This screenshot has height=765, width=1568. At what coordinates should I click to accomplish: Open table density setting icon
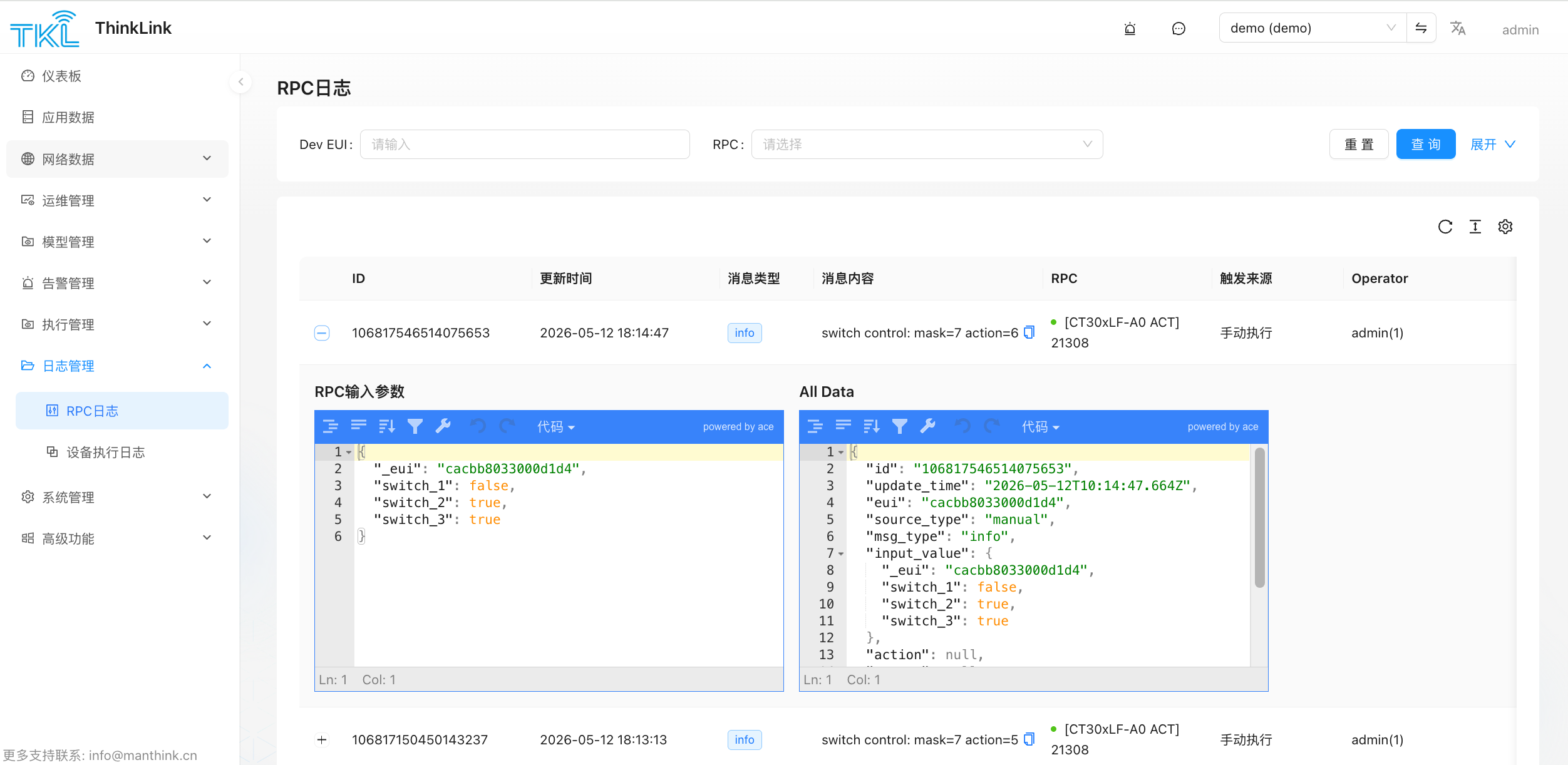(1475, 227)
